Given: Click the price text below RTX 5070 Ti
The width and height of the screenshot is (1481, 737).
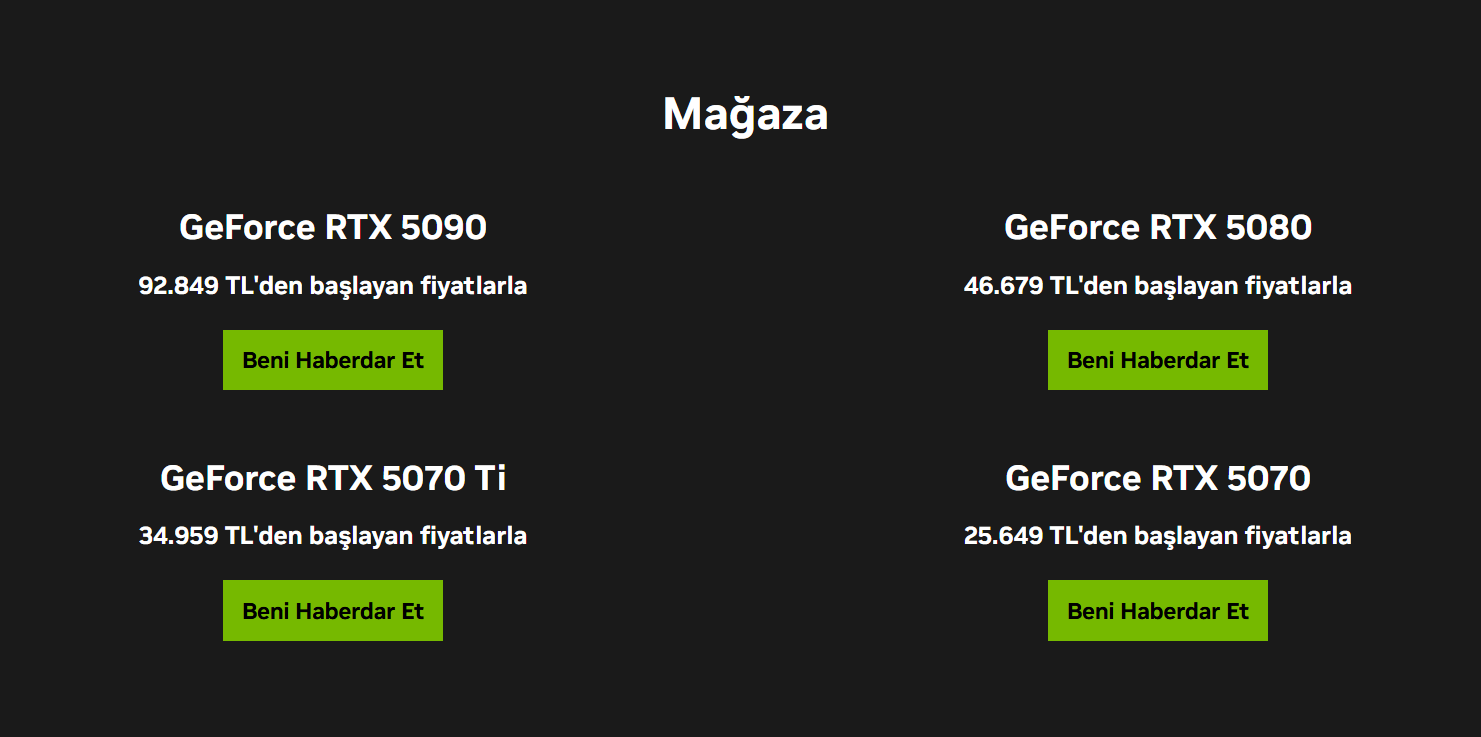Looking at the screenshot, I should point(332,536).
